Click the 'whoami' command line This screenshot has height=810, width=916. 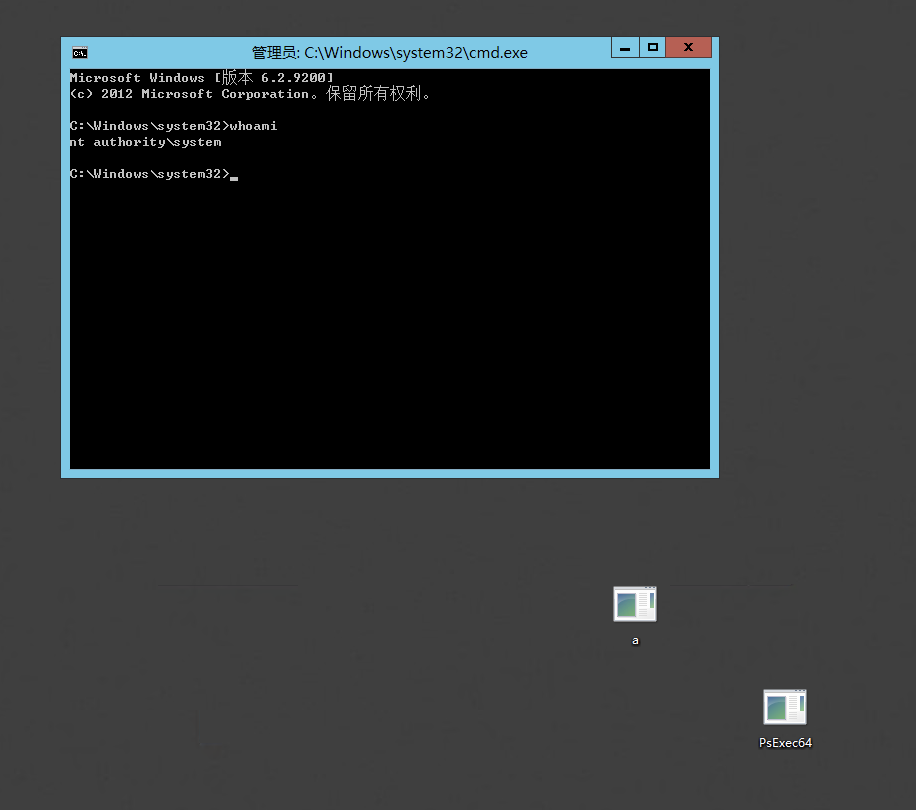click(174, 126)
